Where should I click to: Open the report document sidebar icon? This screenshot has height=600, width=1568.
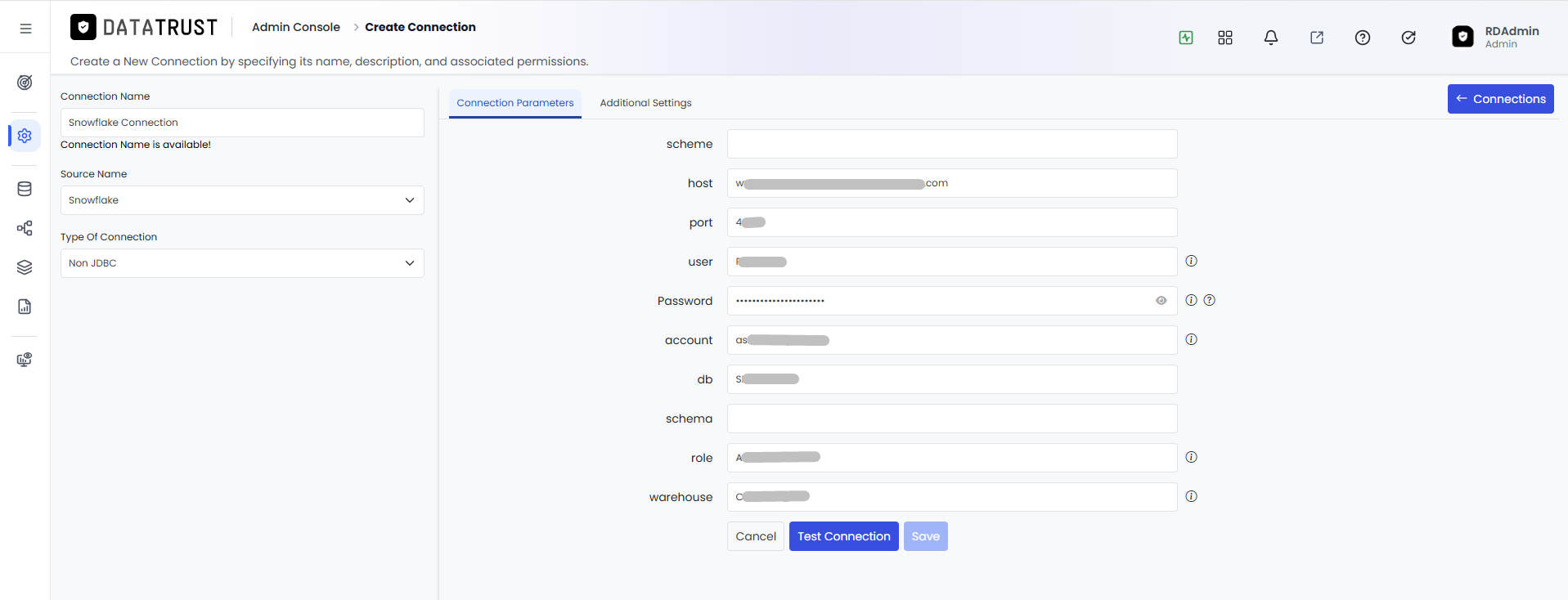[x=25, y=307]
